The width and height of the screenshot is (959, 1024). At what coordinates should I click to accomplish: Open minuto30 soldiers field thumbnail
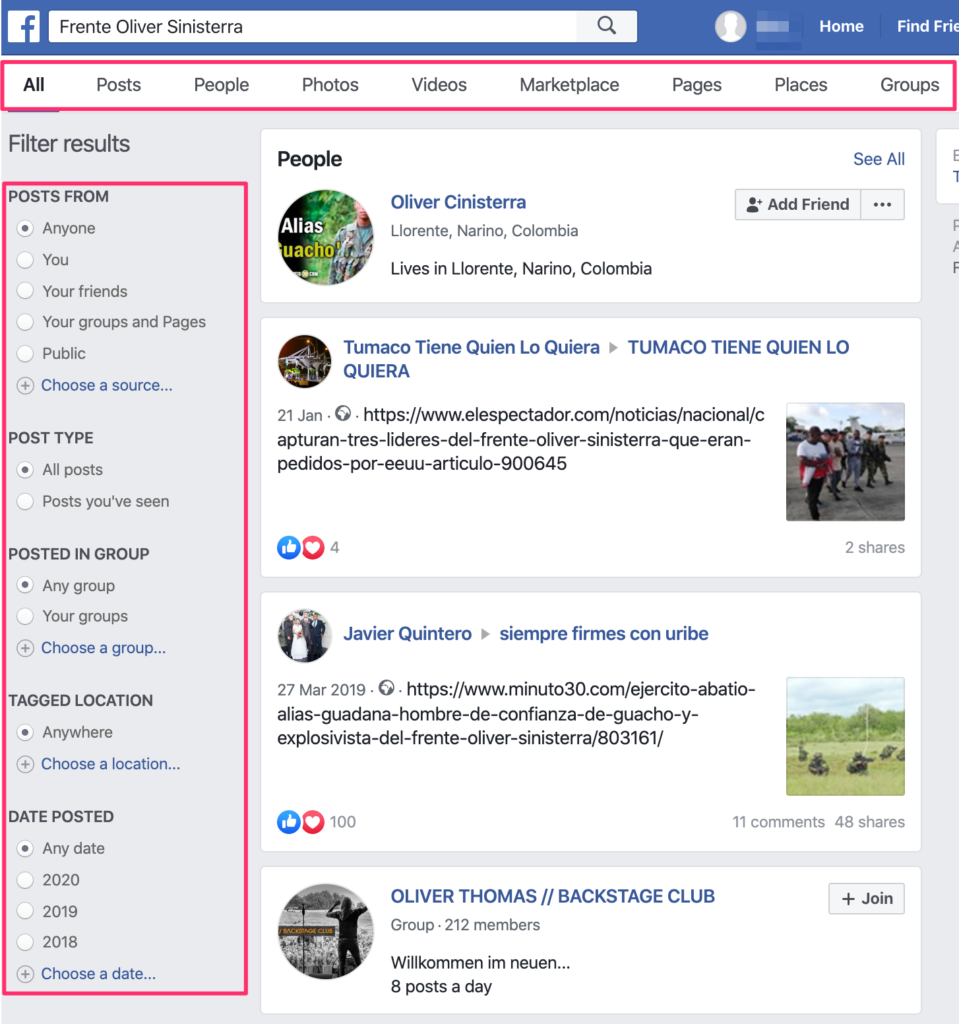coord(845,736)
